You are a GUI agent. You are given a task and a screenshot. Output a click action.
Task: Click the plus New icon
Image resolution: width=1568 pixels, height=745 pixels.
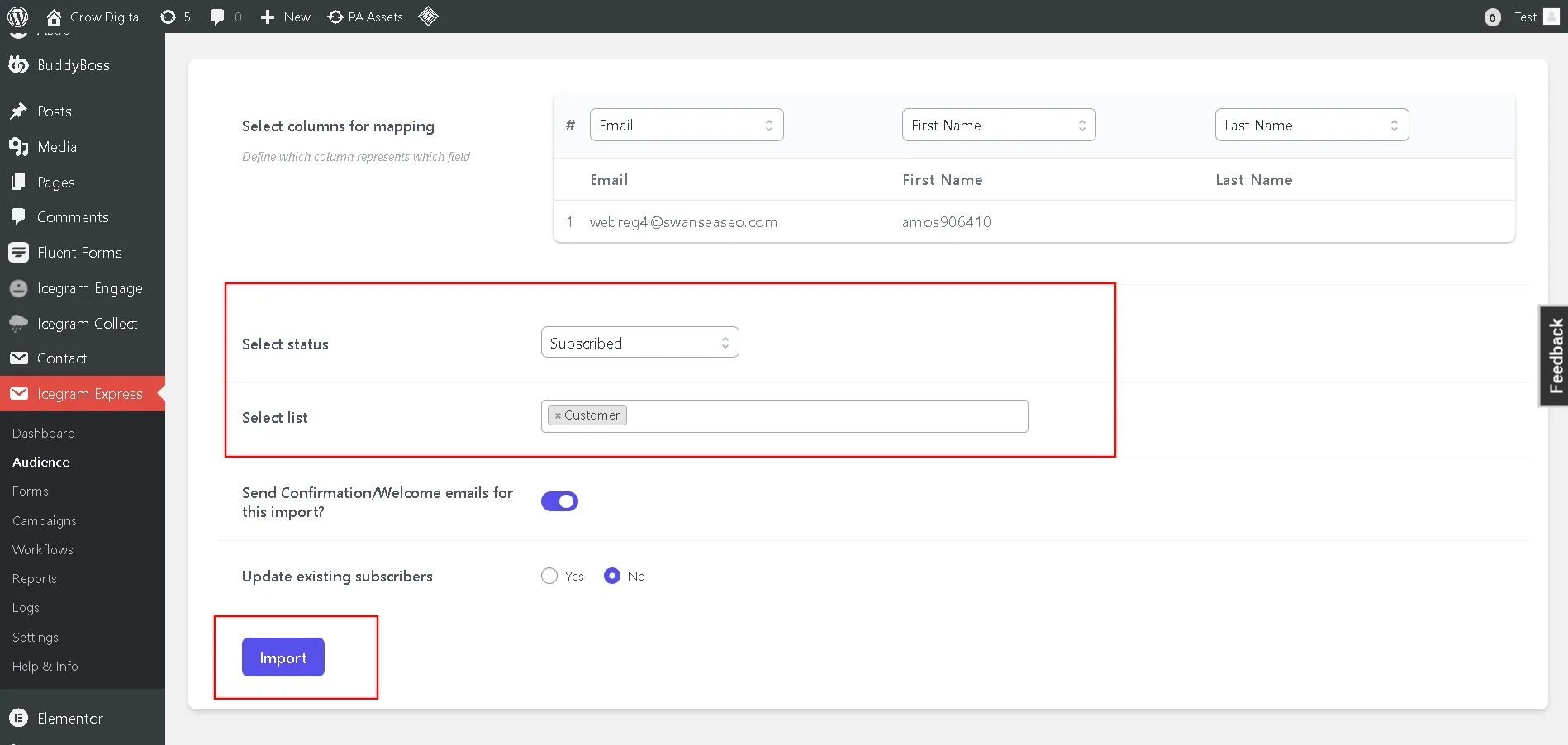[268, 17]
